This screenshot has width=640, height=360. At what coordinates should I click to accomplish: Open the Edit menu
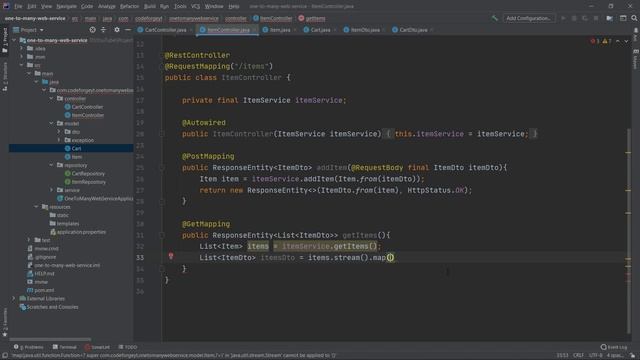(x=31, y=7)
